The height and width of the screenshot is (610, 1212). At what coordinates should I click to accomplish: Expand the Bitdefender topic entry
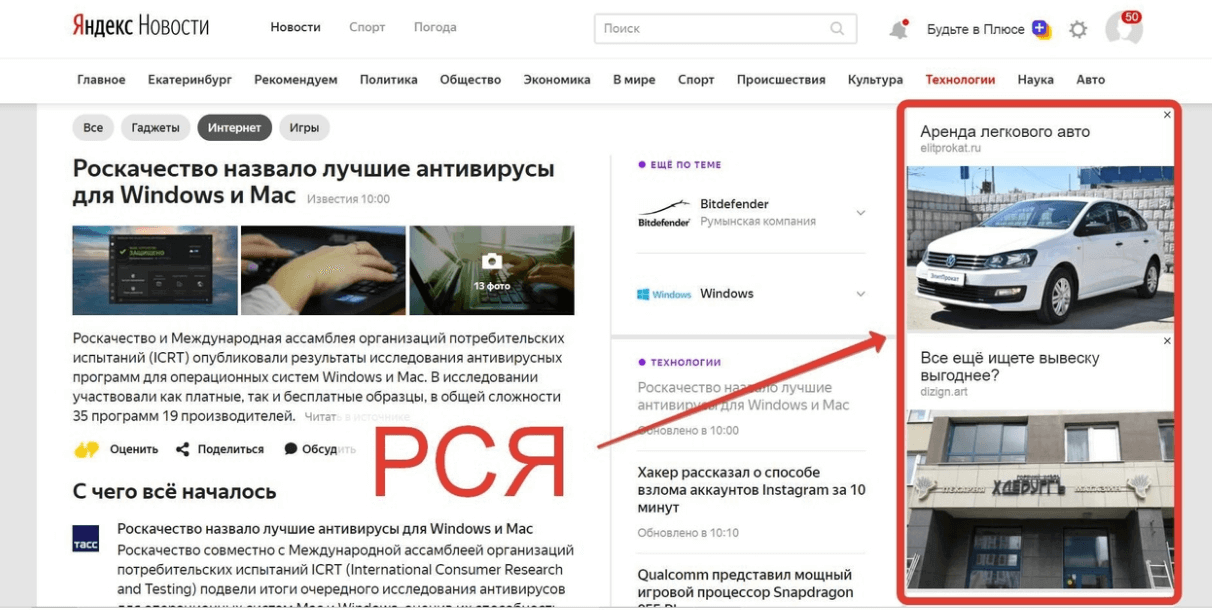pyautogui.click(x=860, y=213)
